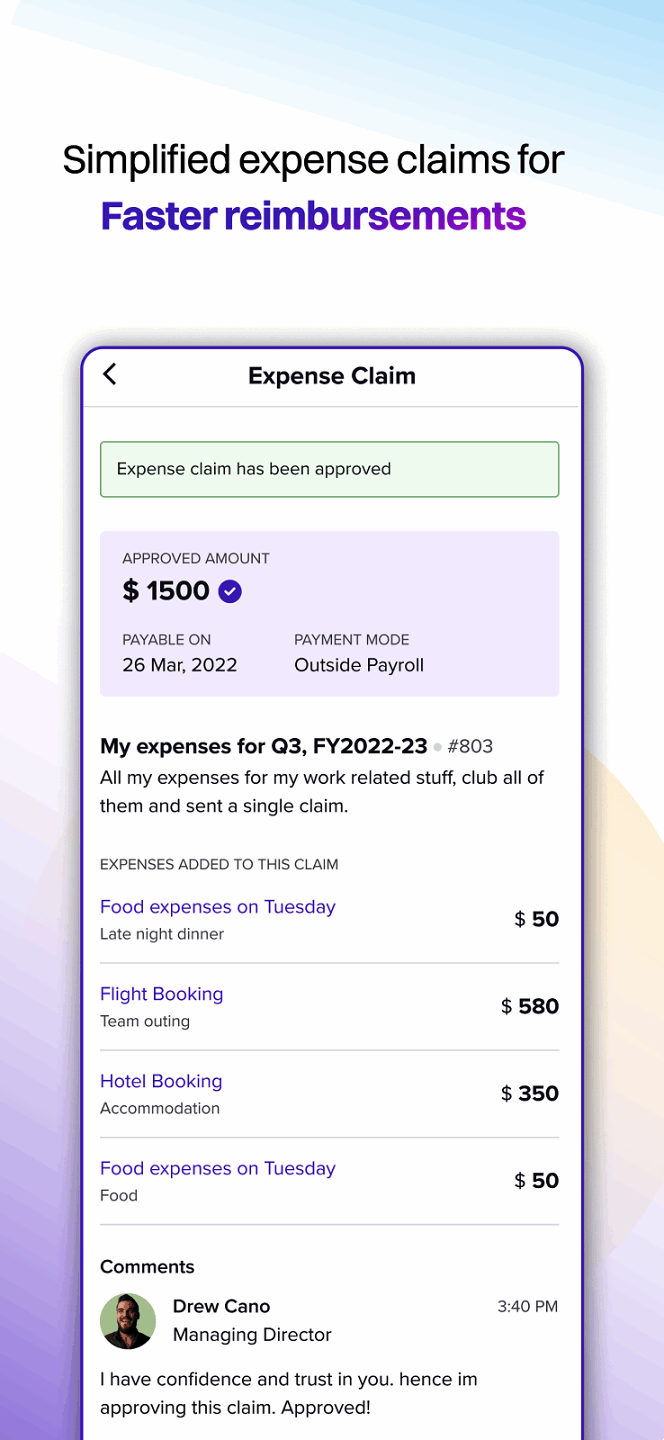Viewport: 664px width, 1440px height.
Task: Select the $ 1500 approved amount
Action: [166, 591]
